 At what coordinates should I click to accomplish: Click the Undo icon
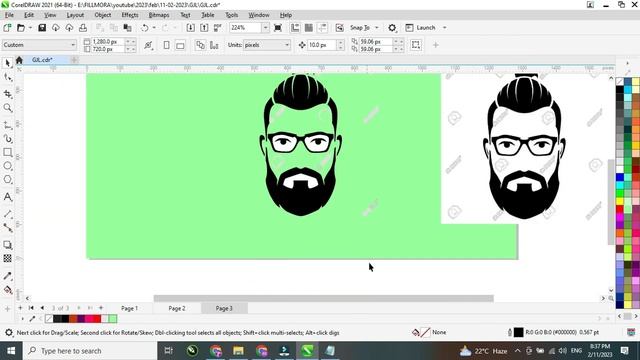point(144,28)
